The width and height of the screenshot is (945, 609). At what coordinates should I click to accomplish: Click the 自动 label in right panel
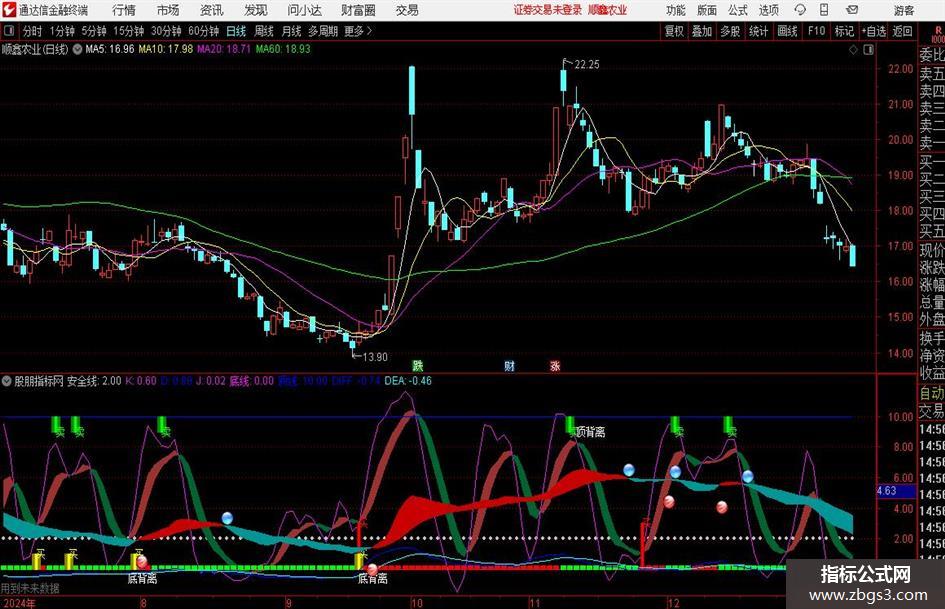(932, 393)
